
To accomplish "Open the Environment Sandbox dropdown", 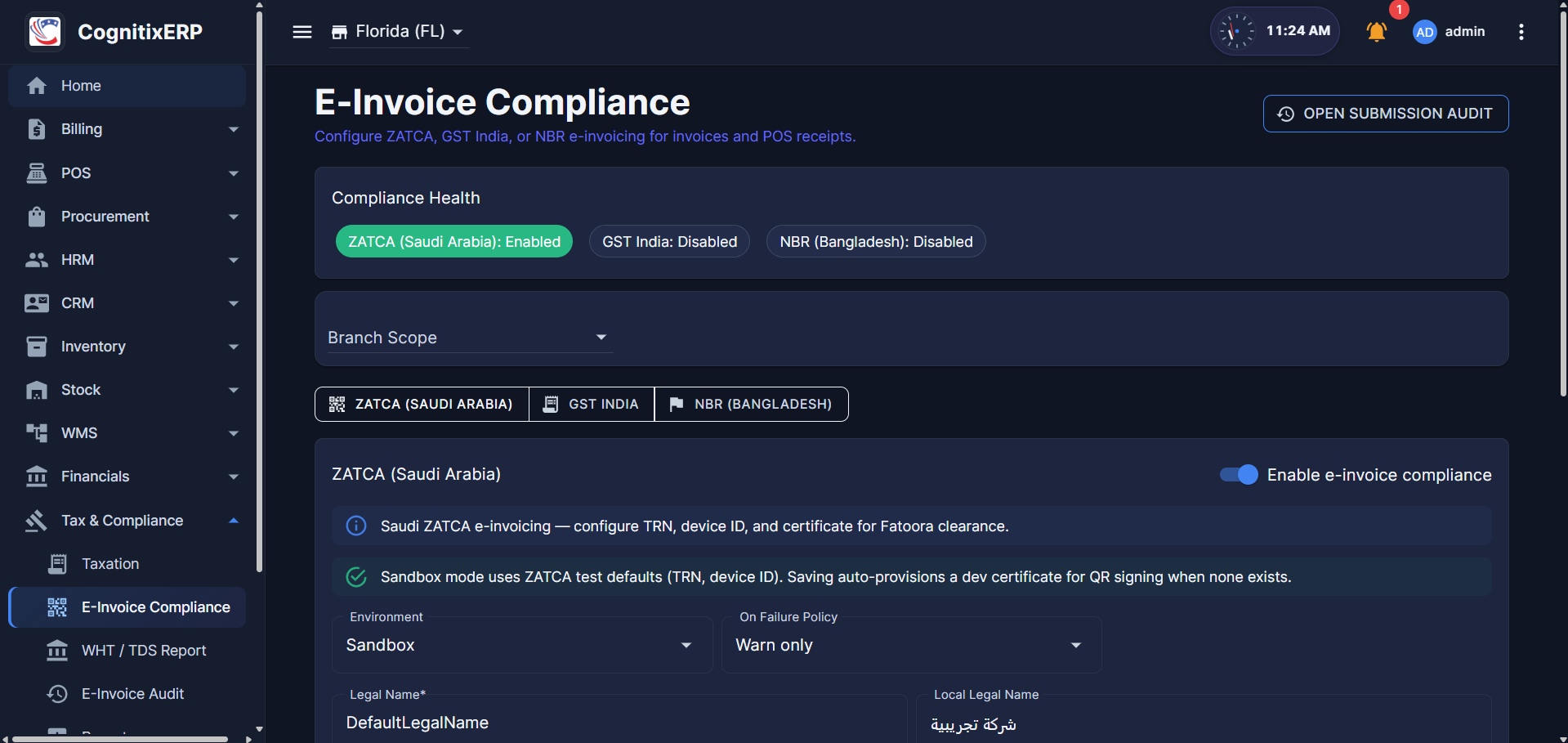I will [522, 645].
